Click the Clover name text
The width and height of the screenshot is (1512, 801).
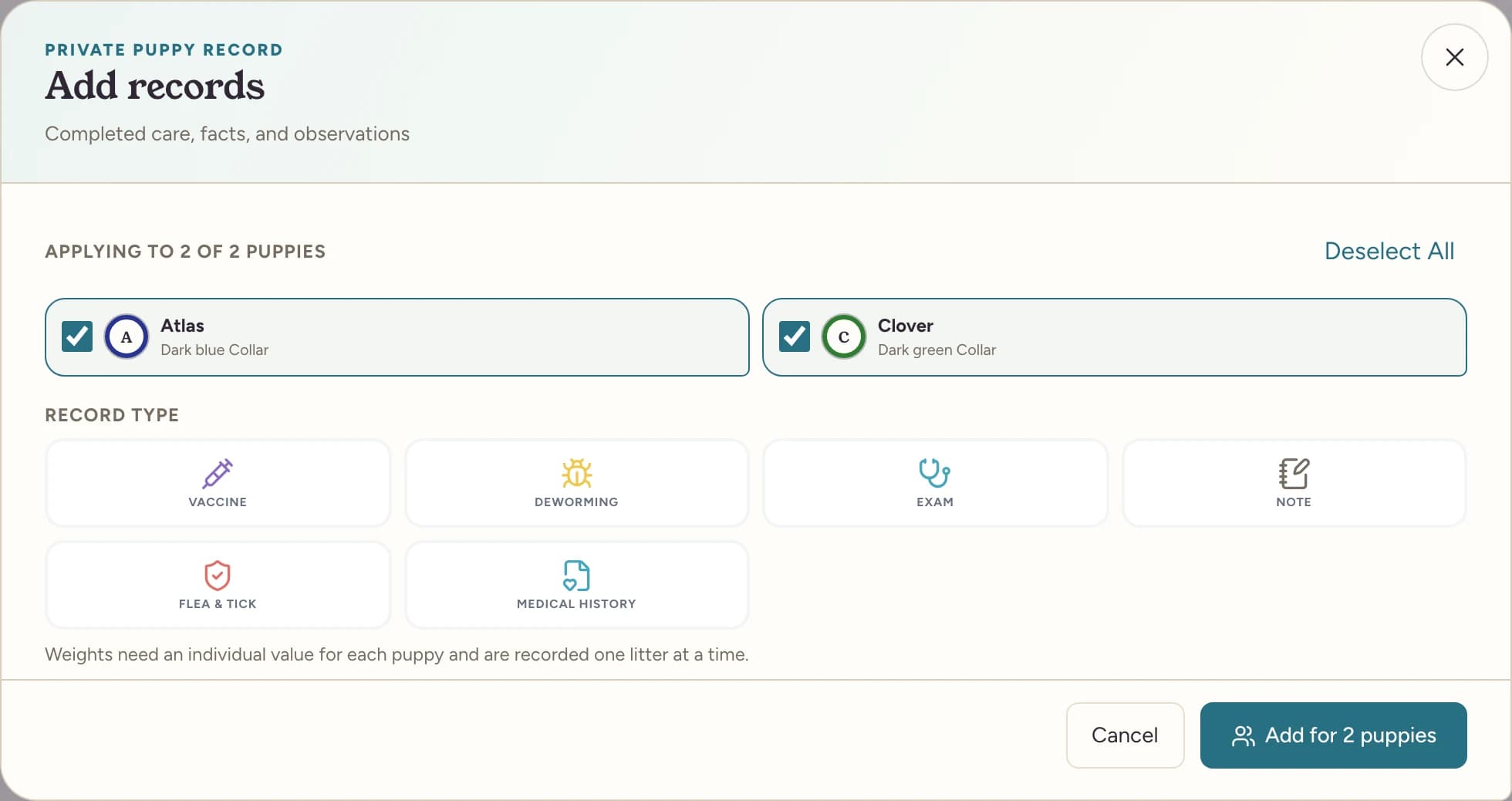pyautogui.click(x=906, y=326)
